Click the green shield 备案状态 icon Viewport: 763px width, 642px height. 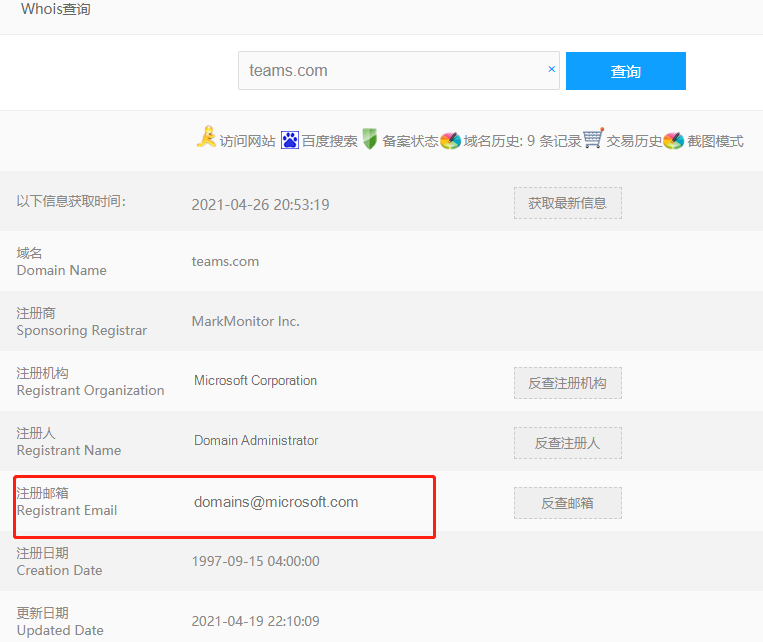[370, 139]
